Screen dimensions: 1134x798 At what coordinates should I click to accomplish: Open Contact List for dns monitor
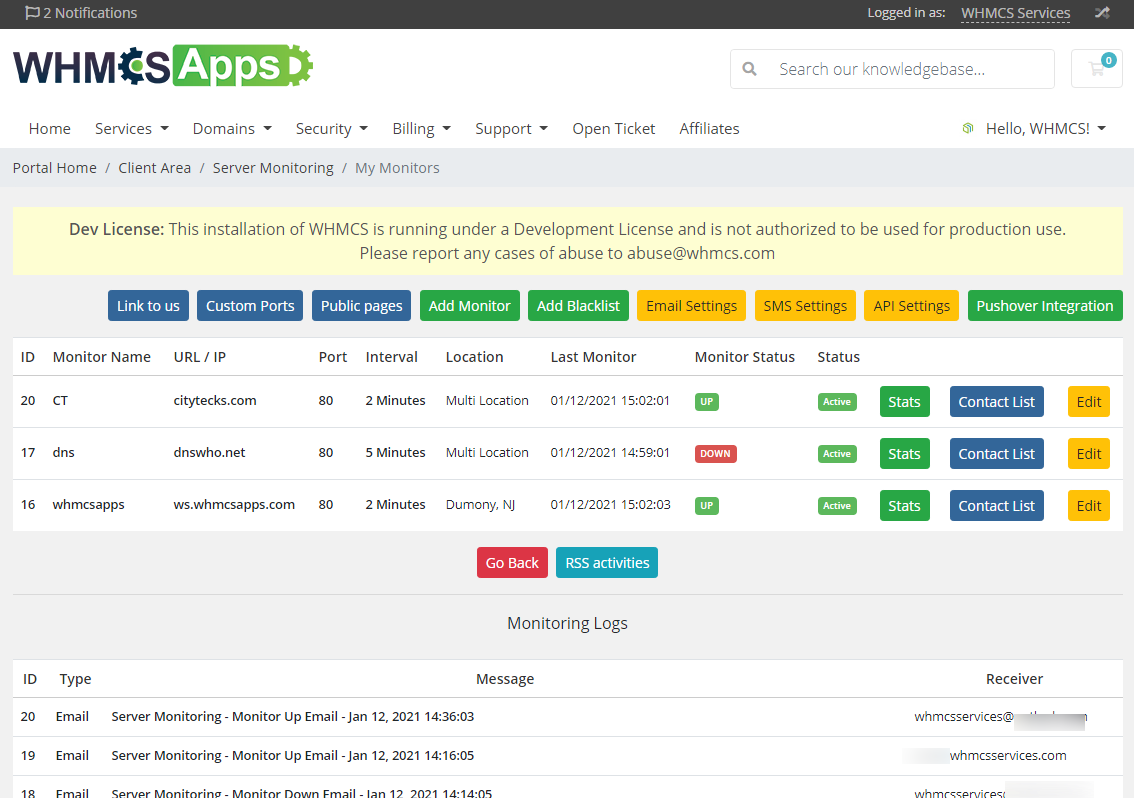point(997,454)
